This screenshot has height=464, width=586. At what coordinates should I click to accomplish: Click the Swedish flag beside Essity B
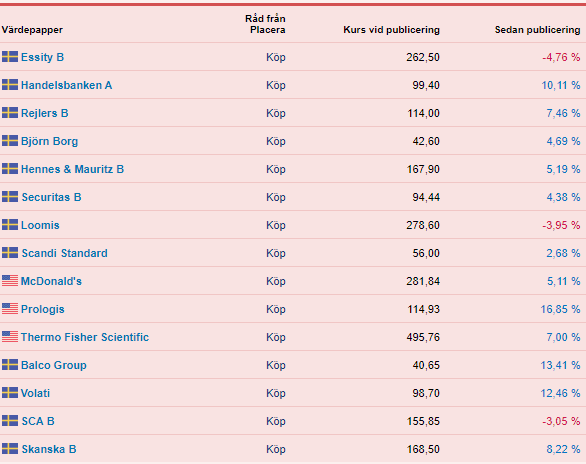10,57
